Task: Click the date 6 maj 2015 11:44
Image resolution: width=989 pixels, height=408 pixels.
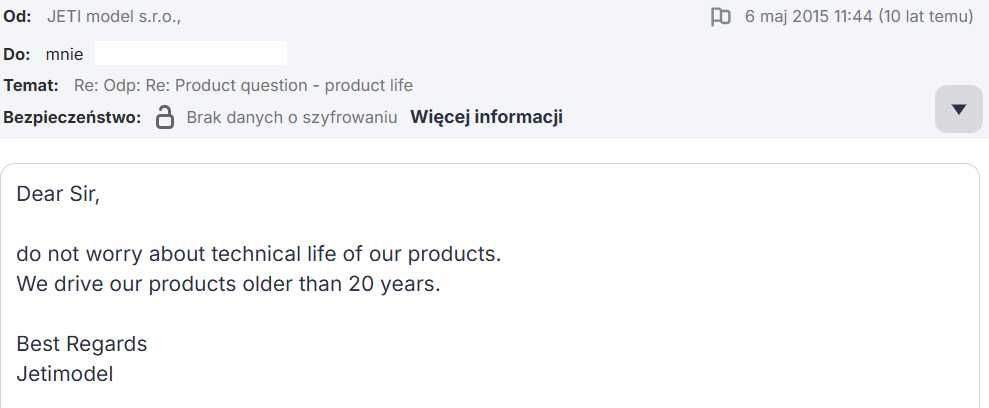Action: click(x=808, y=17)
